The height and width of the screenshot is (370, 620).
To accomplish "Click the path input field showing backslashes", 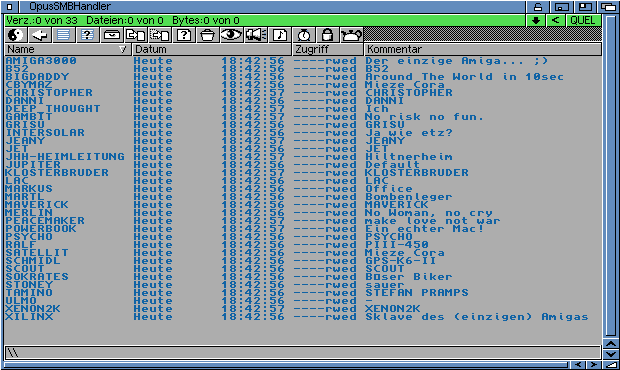I will [303, 353].
